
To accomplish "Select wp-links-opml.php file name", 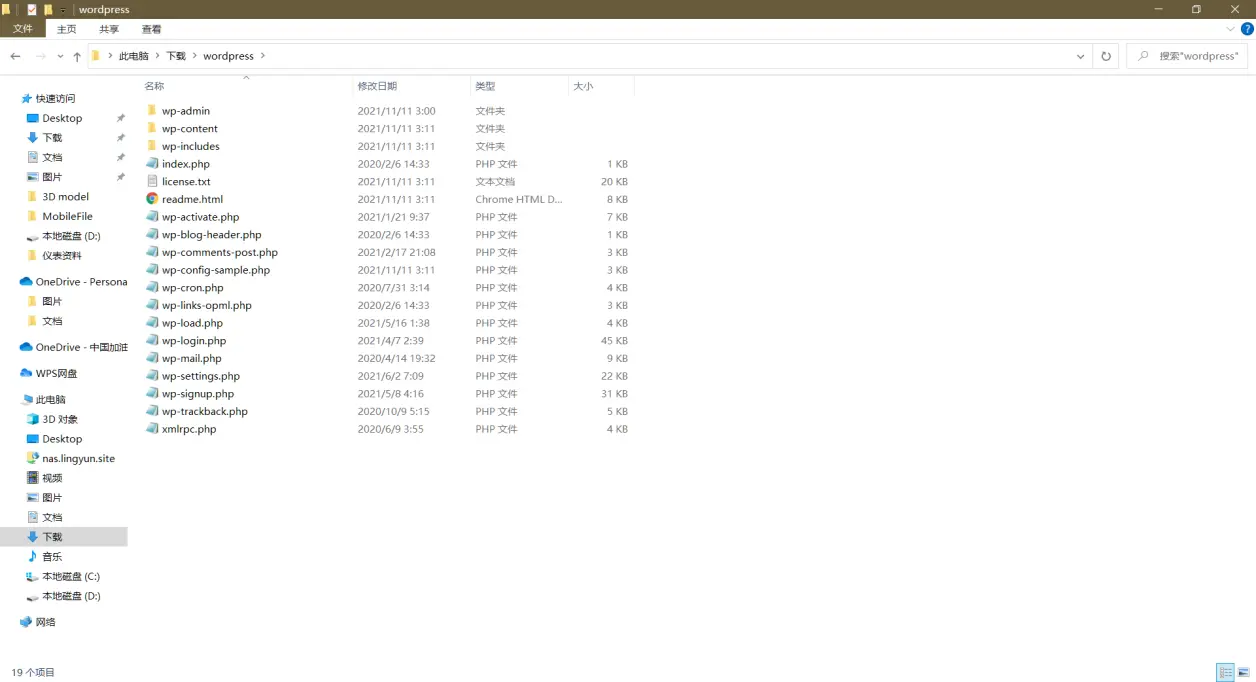I will (207, 305).
